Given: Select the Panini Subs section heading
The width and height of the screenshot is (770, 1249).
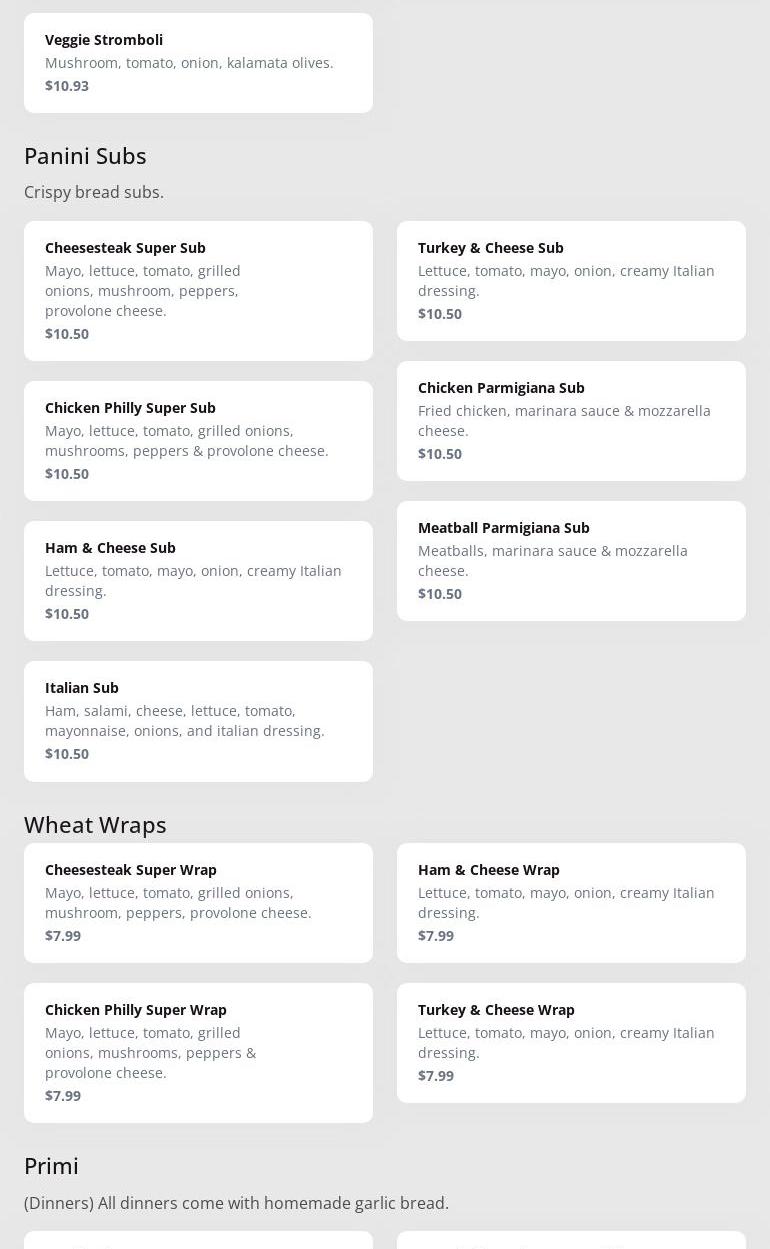Looking at the screenshot, I should [x=85, y=156].
